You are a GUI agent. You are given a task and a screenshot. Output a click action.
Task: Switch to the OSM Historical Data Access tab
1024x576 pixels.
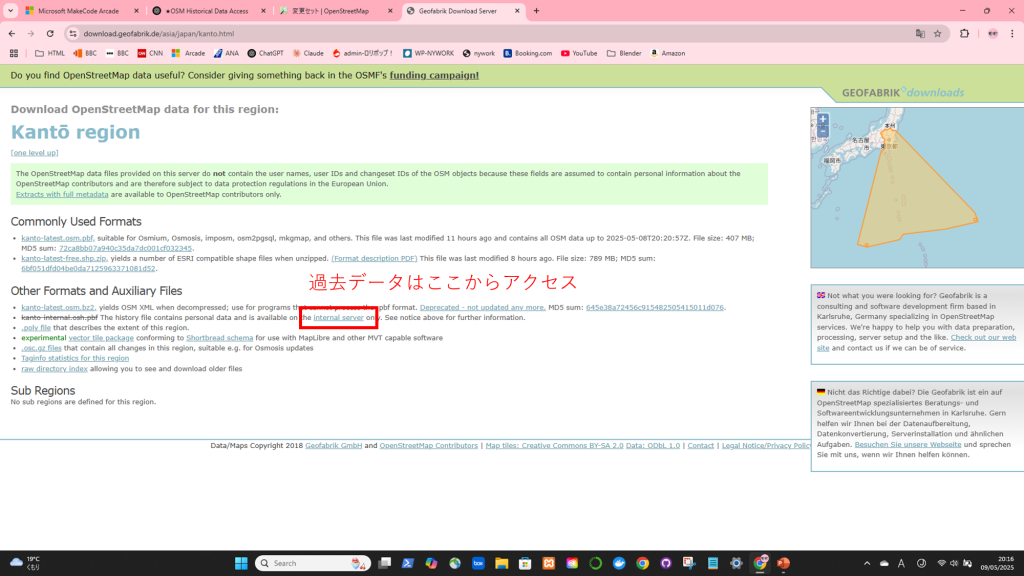click(208, 11)
